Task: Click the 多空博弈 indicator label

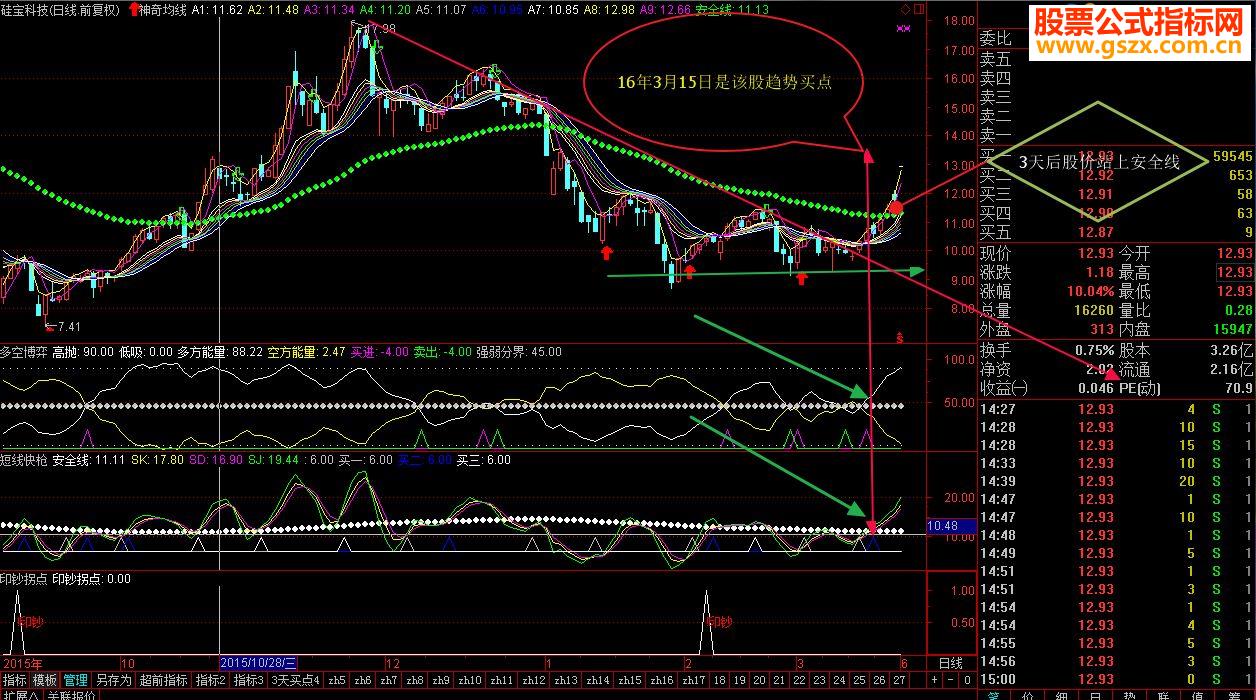Action: [24, 352]
